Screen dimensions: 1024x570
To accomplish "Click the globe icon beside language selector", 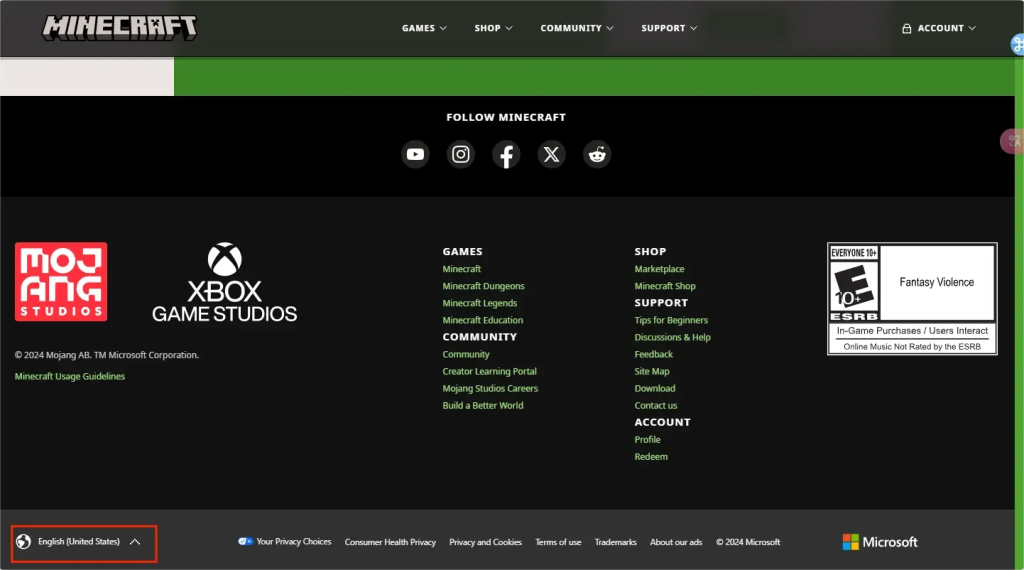I will [24, 542].
